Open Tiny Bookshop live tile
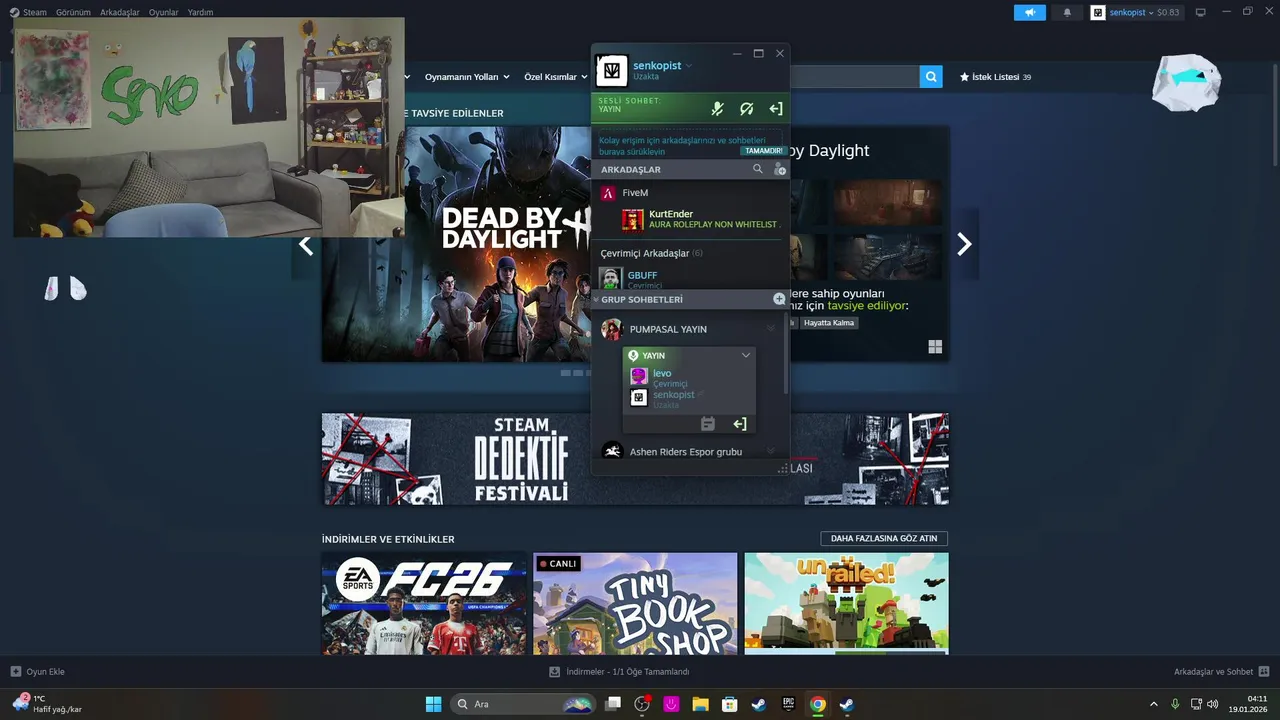This screenshot has height=720, width=1280. 635,604
